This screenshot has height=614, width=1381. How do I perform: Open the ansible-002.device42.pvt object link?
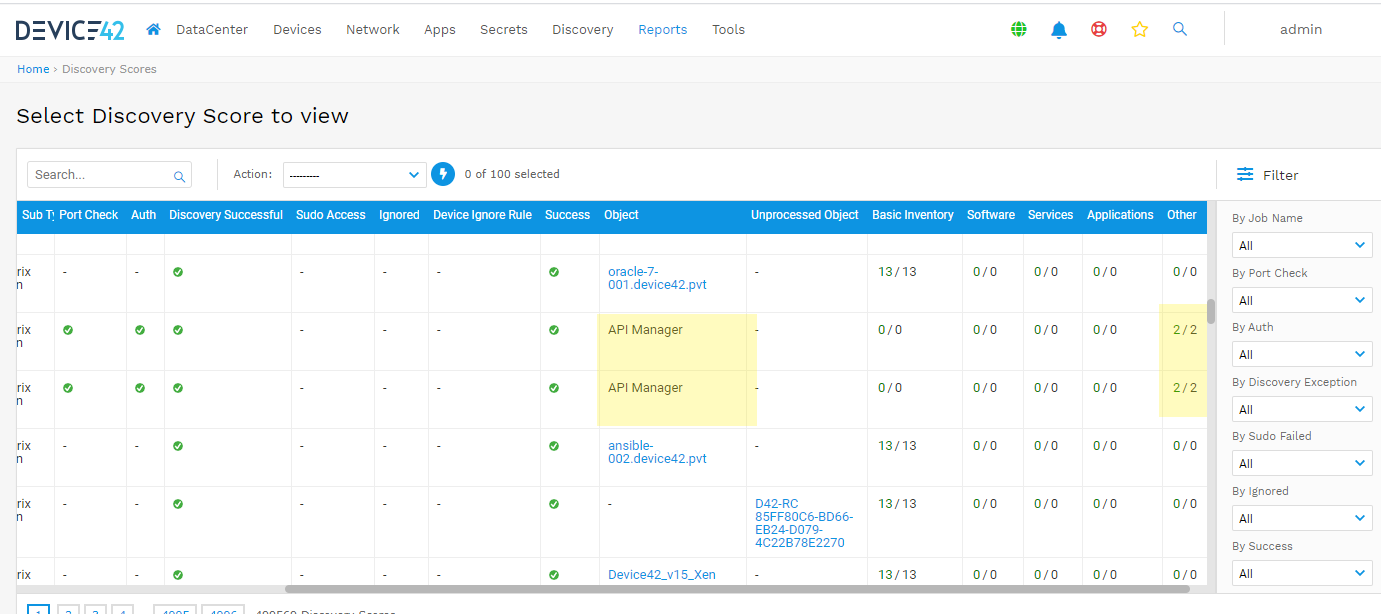point(657,452)
